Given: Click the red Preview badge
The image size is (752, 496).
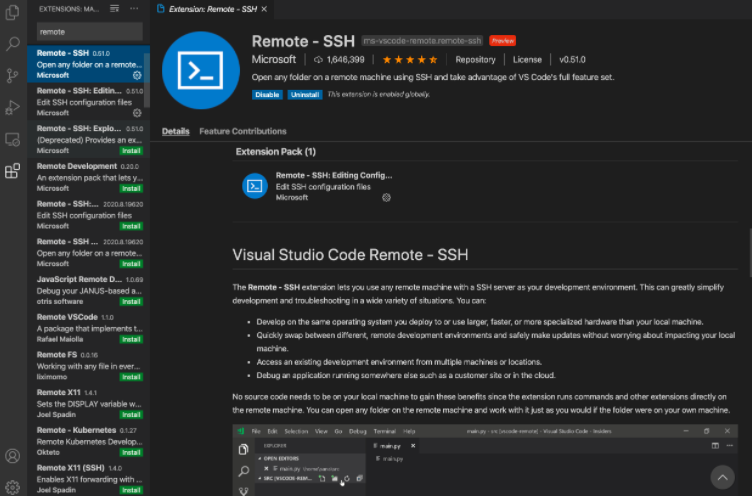Looking at the screenshot, I should coord(502,41).
